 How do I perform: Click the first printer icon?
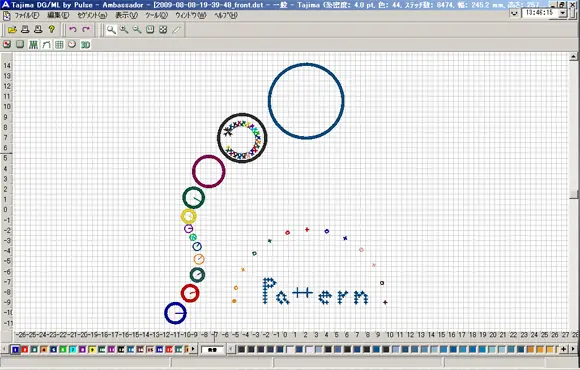25,30
